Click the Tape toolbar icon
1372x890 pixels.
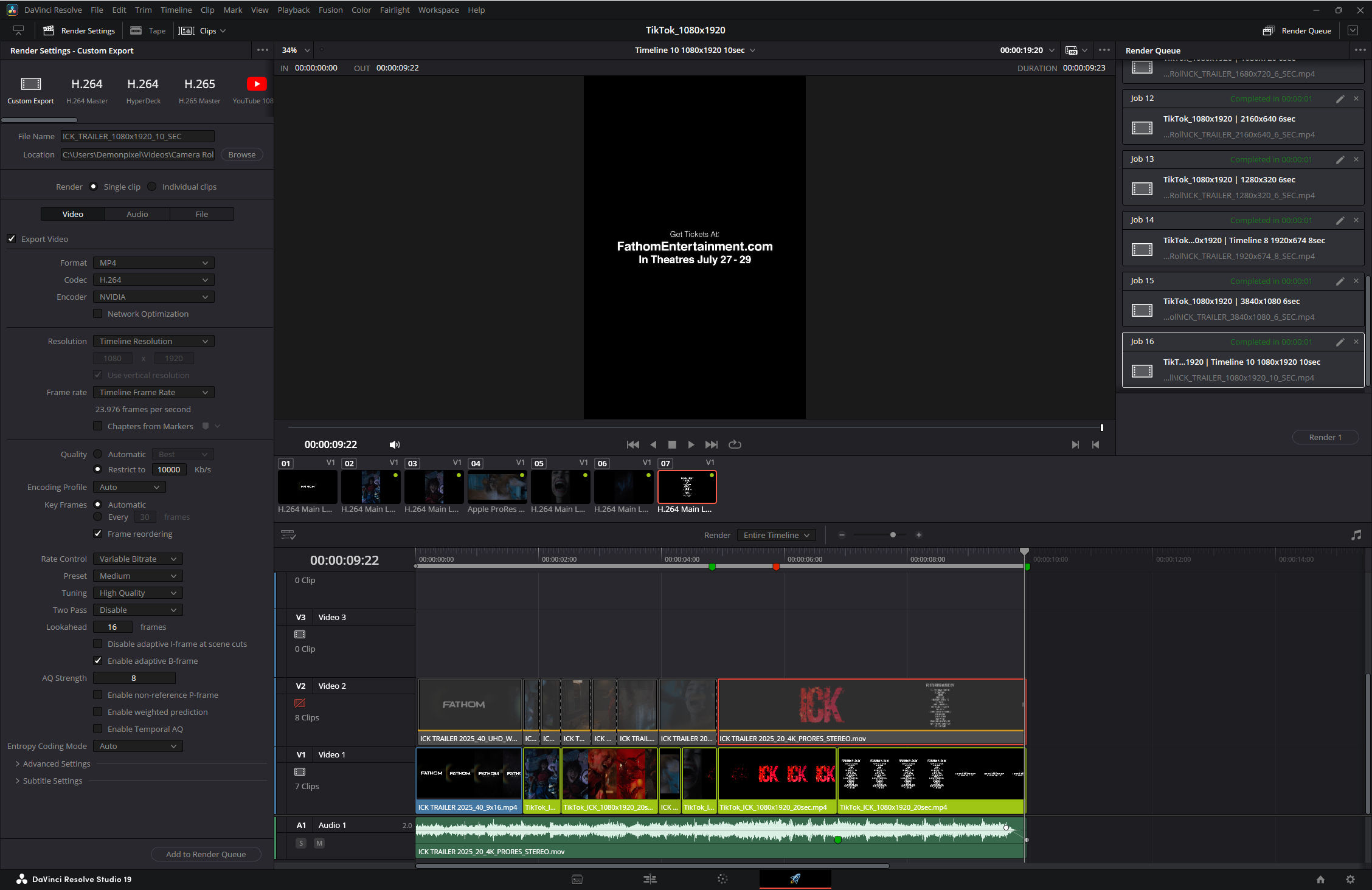[x=136, y=30]
